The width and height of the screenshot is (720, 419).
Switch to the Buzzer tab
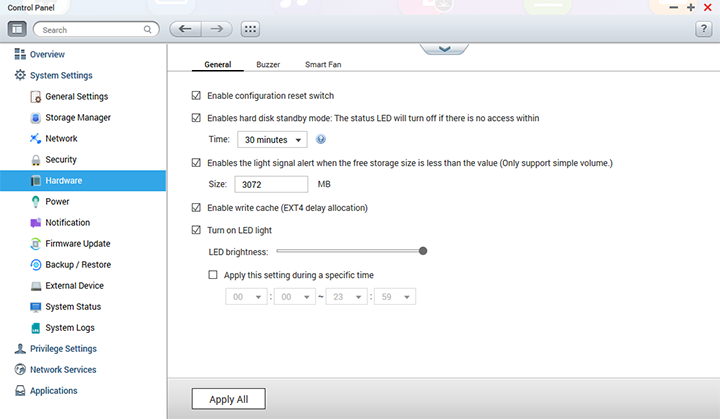[268, 64]
